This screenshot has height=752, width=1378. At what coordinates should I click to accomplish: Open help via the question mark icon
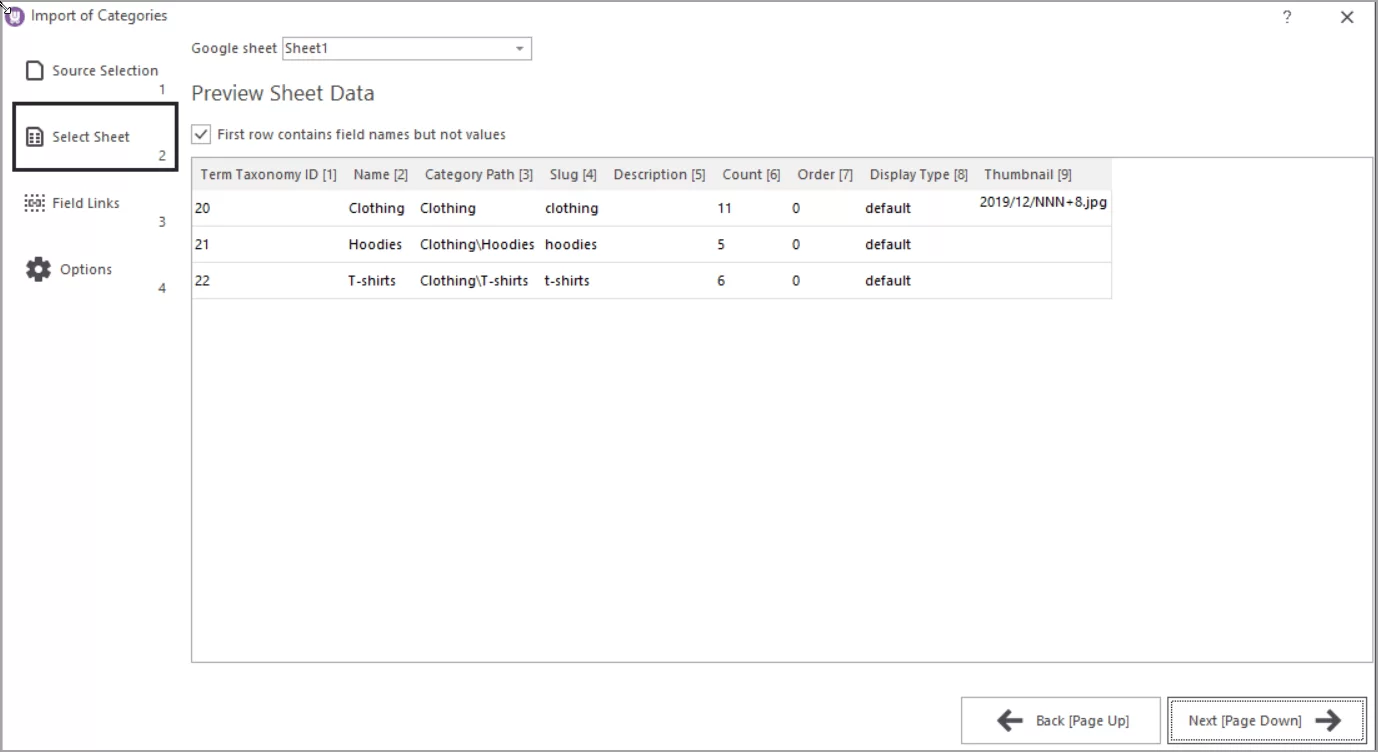(x=1286, y=17)
